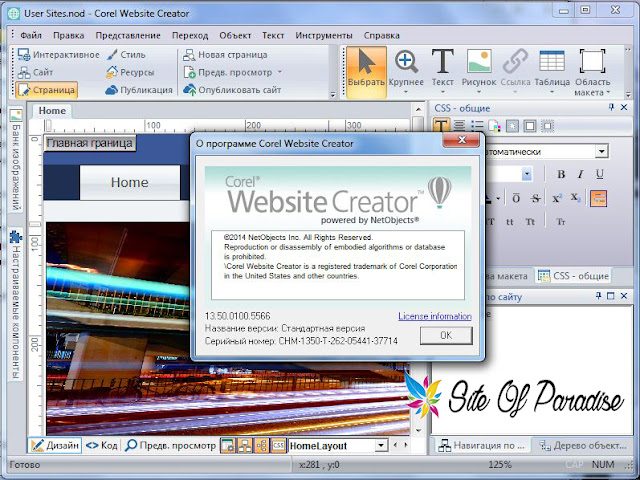Click Опубликовать сайт publish icon

coord(189,90)
